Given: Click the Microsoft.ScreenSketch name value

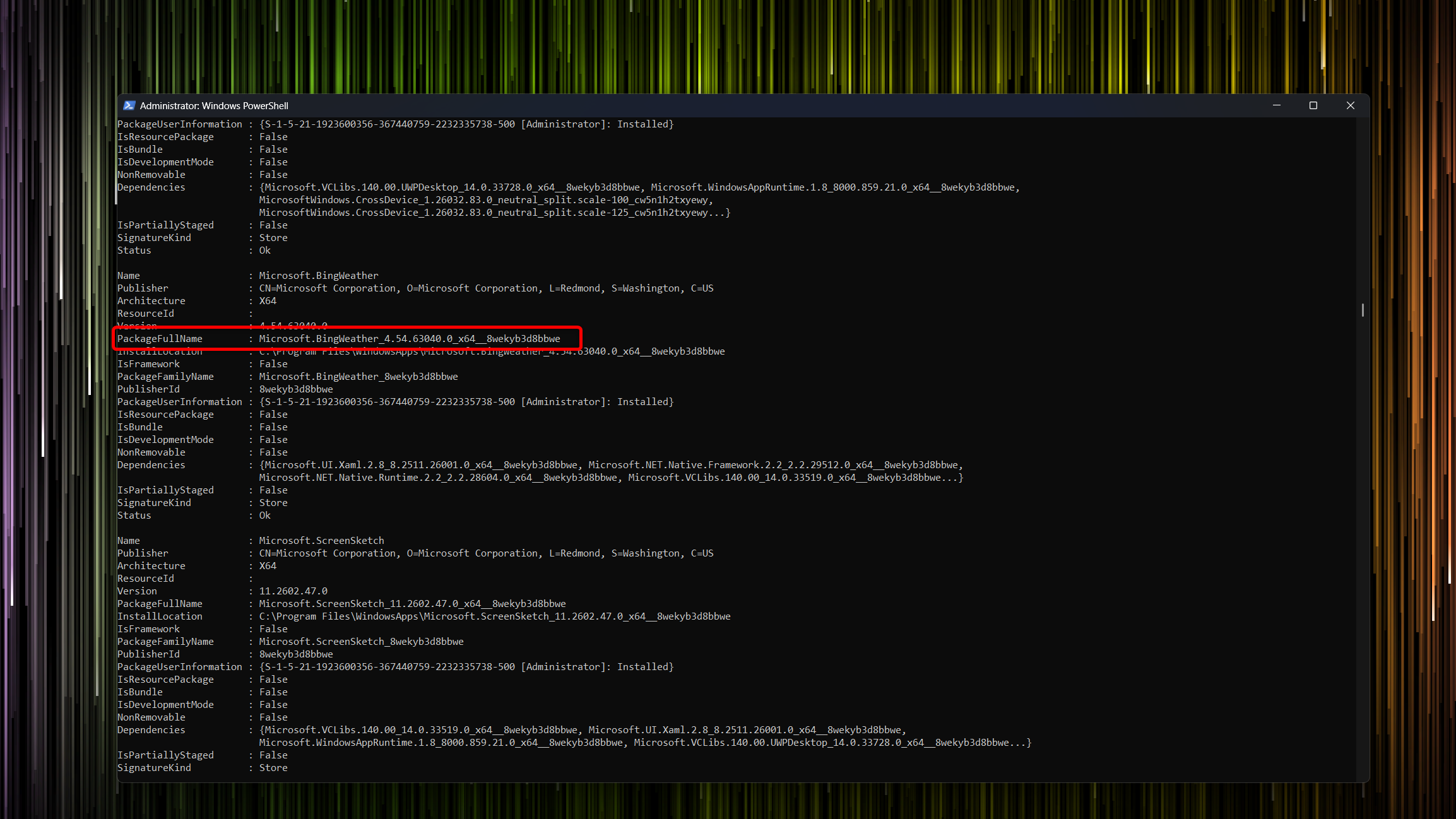Looking at the screenshot, I should (x=321, y=541).
